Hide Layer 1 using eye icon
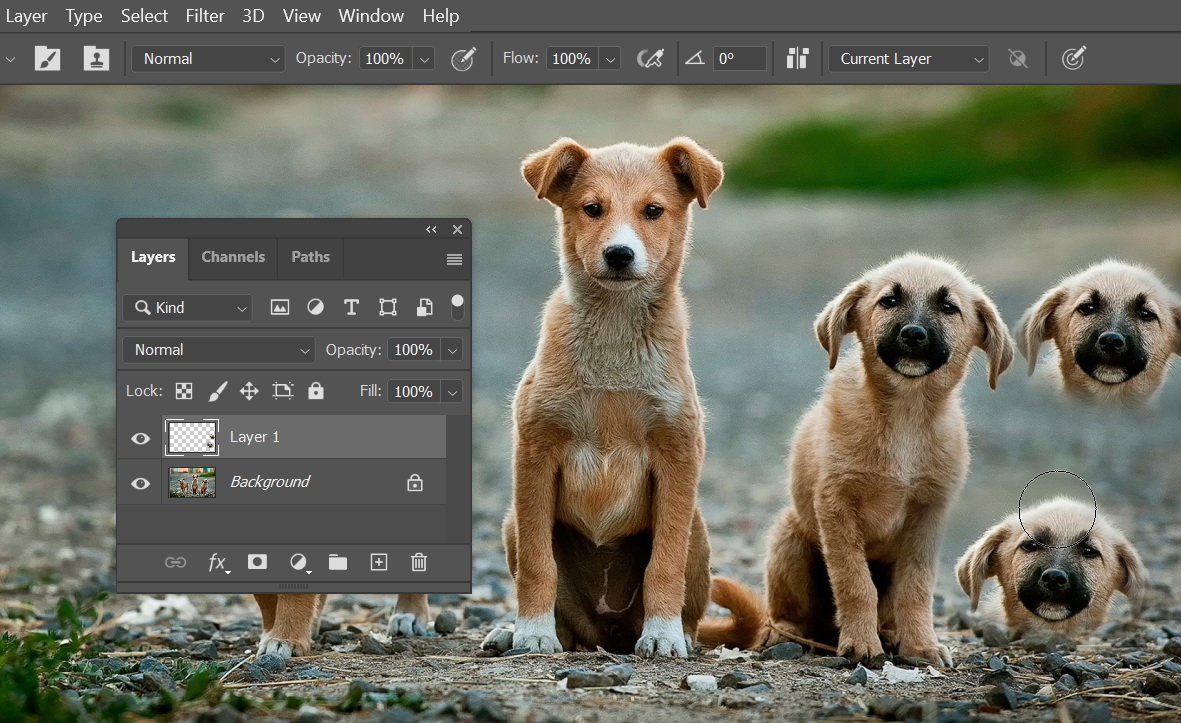This screenshot has width=1181, height=723. [141, 438]
